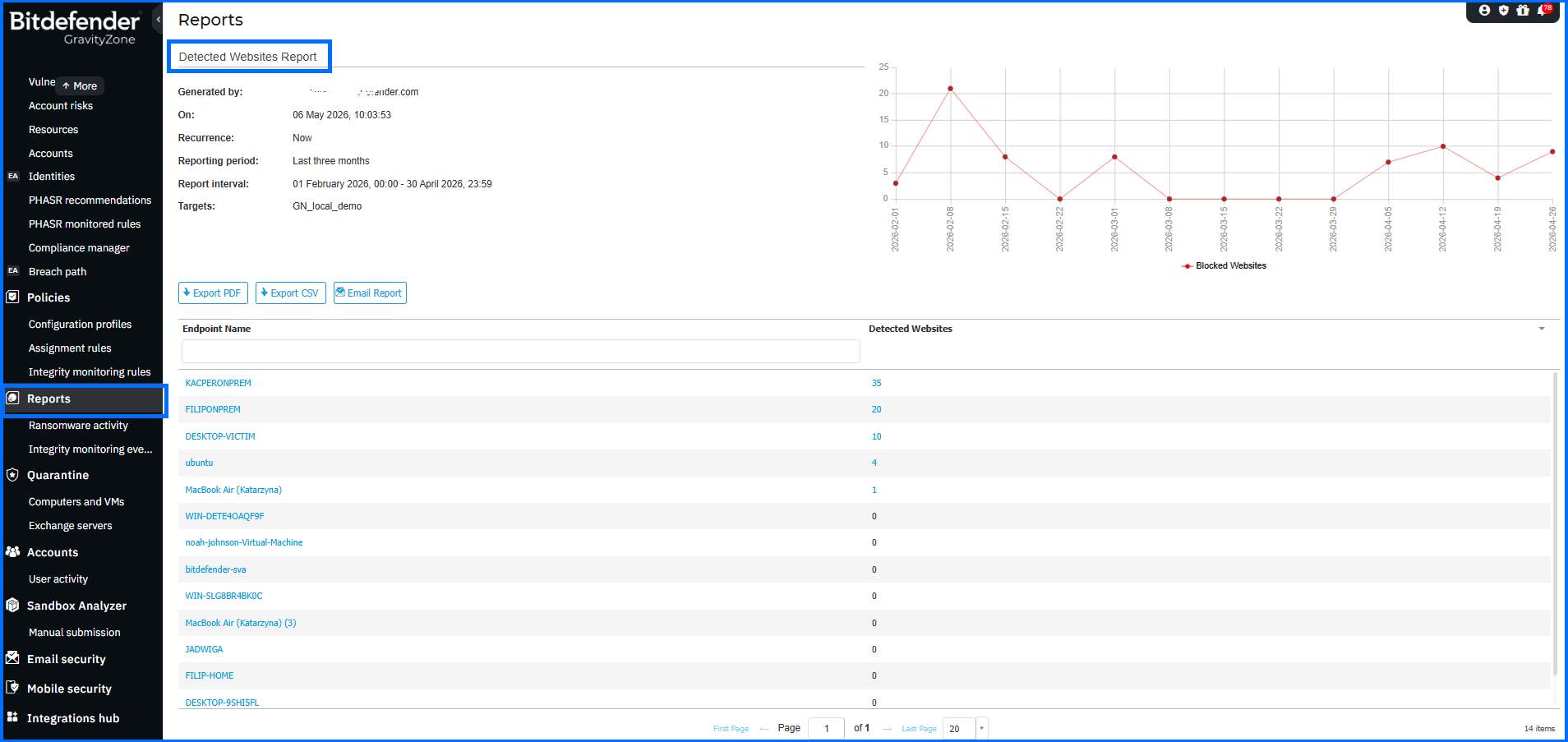Click the Integrations hub grid icon
Image resolution: width=1568 pixels, height=742 pixels.
pos(12,717)
